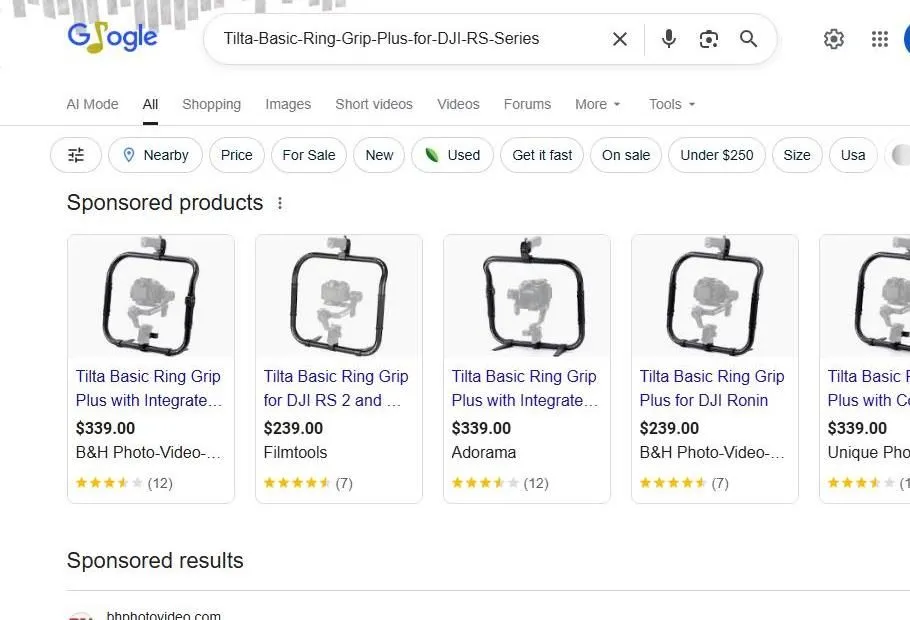Click the magnifying glass to search

pos(748,39)
